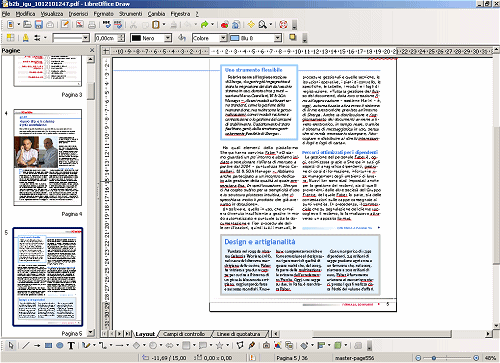This screenshot has width=500, height=363.
Task: Export directly as PDF icon
Action: tap(80, 24)
